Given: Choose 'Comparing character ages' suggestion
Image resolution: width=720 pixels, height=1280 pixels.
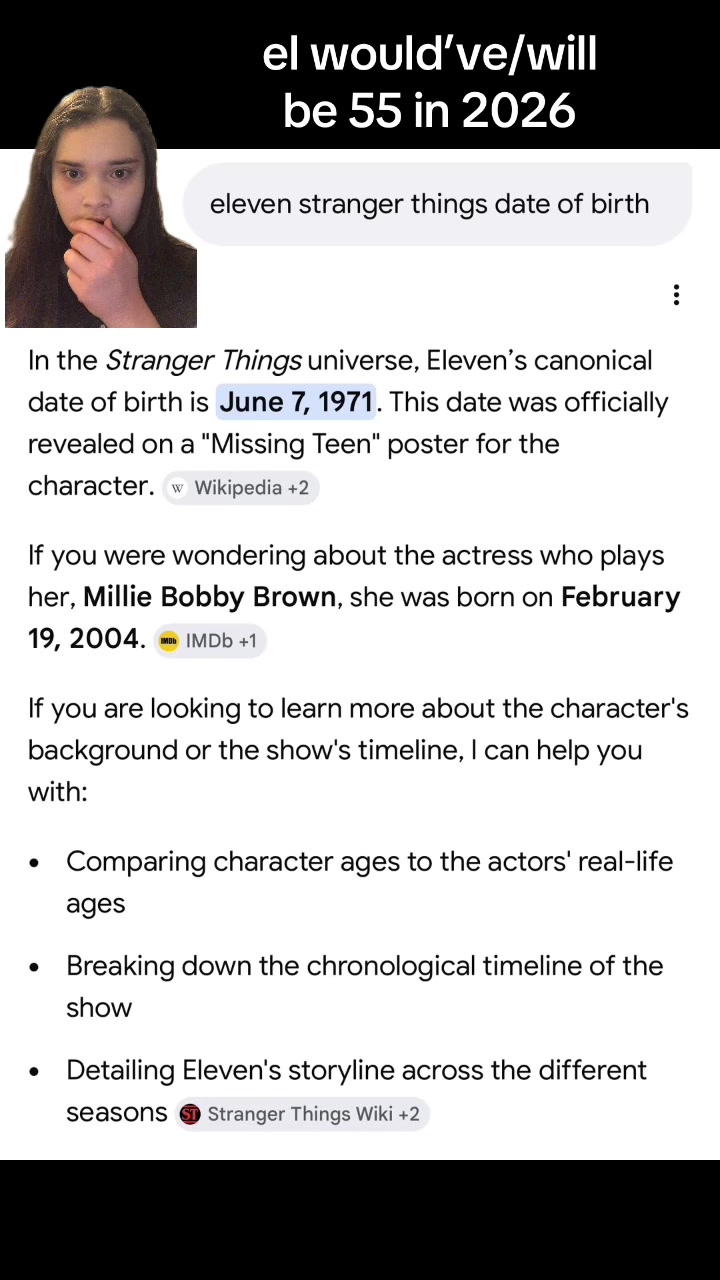Looking at the screenshot, I should click(369, 882).
